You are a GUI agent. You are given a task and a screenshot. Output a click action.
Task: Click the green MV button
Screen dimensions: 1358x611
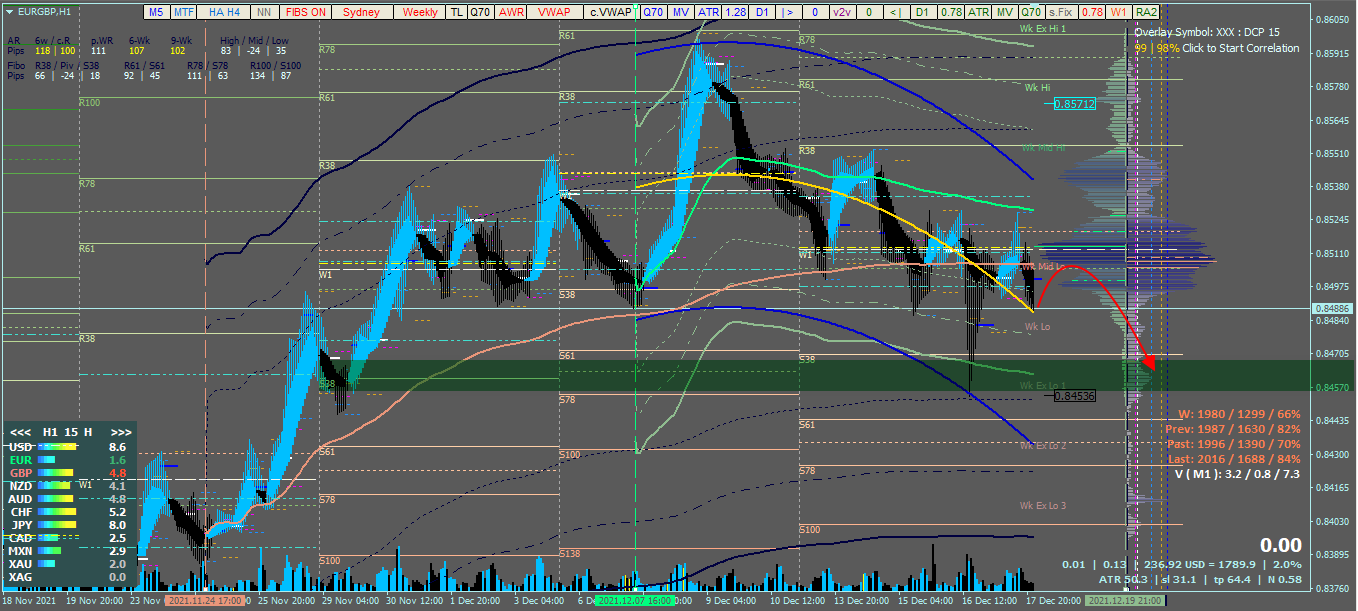1004,12
